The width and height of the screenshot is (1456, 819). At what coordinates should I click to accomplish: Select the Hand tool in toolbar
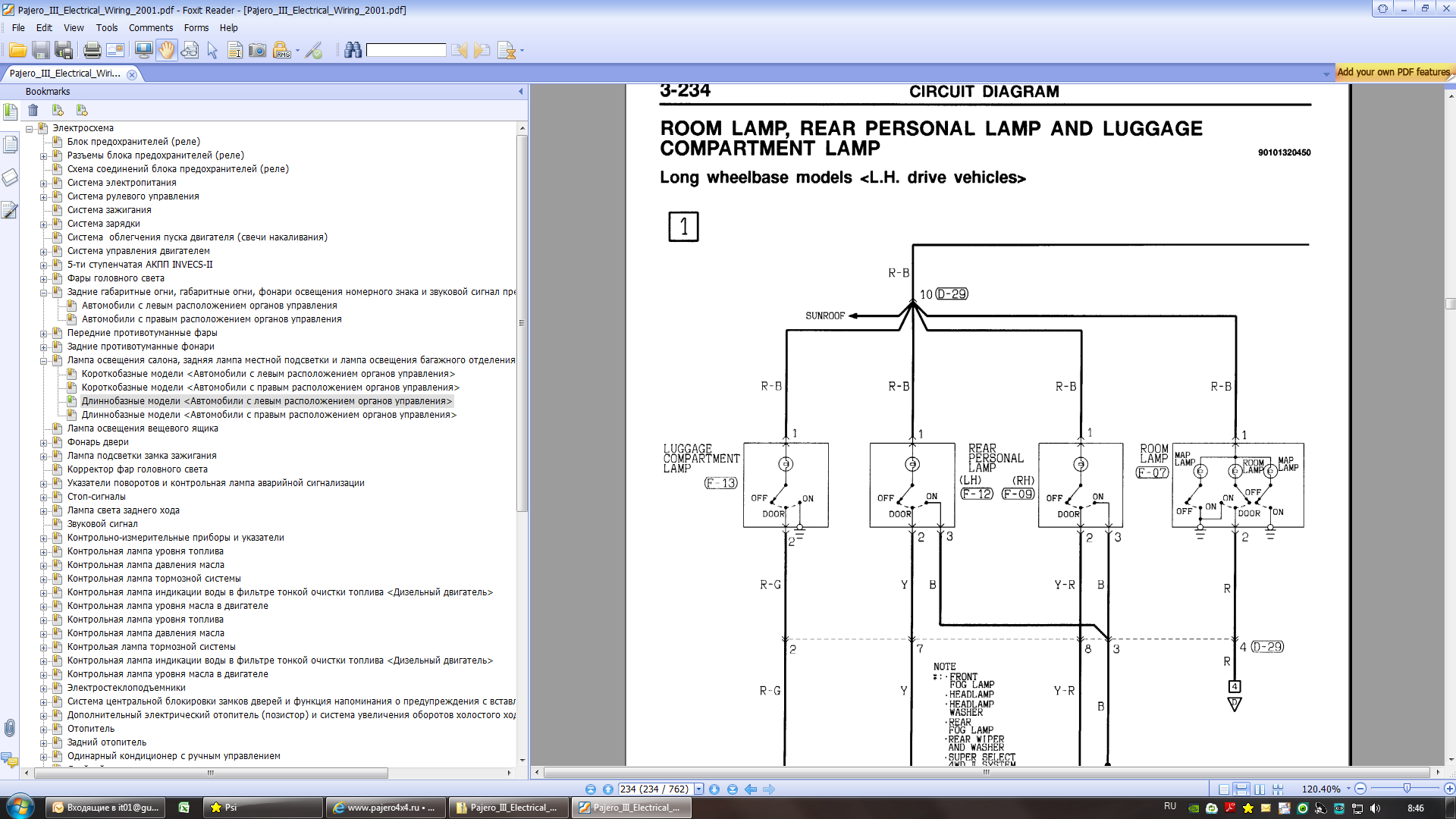pyautogui.click(x=166, y=51)
